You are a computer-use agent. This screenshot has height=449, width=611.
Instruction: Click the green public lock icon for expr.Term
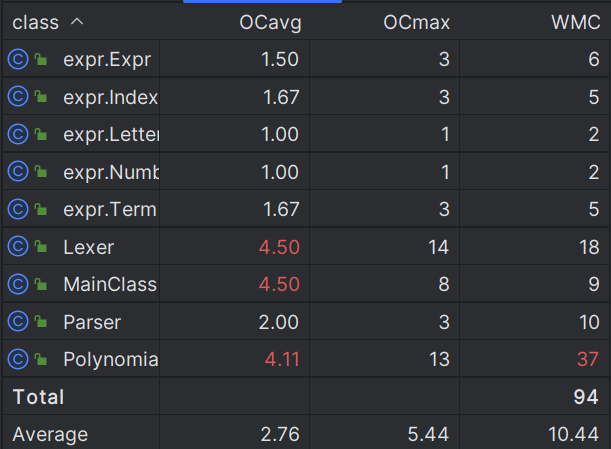41,209
